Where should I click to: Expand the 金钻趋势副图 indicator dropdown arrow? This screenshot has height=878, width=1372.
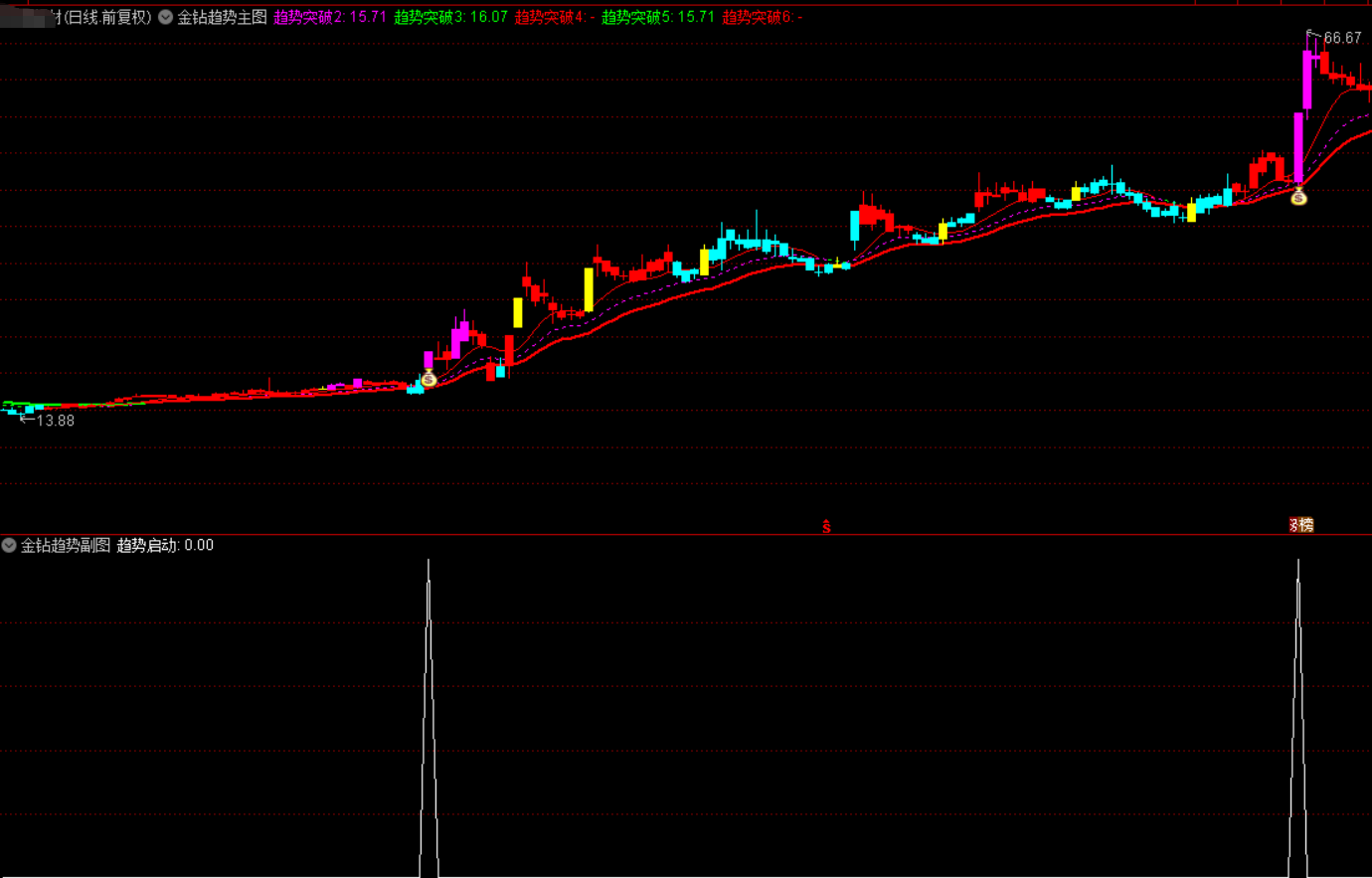(x=9, y=545)
